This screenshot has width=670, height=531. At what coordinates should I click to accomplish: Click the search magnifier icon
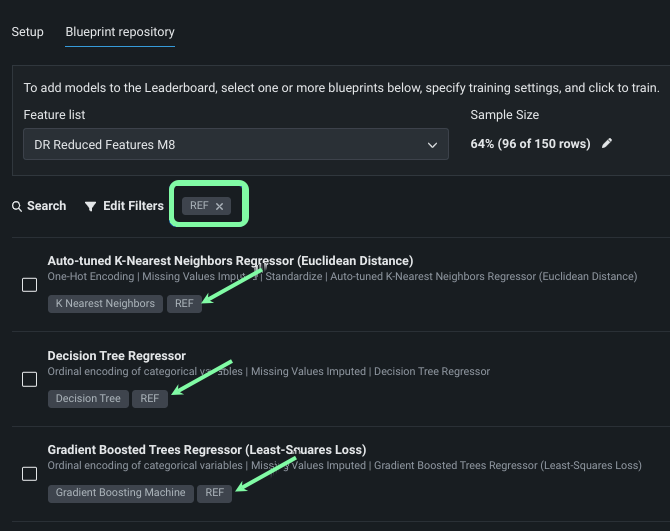17,206
